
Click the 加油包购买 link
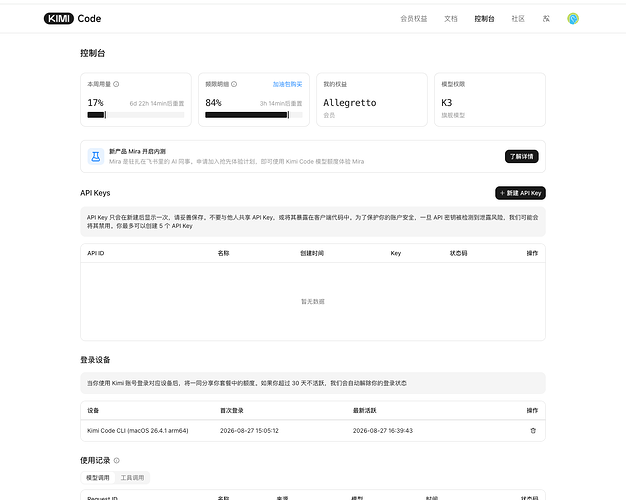[287, 84]
